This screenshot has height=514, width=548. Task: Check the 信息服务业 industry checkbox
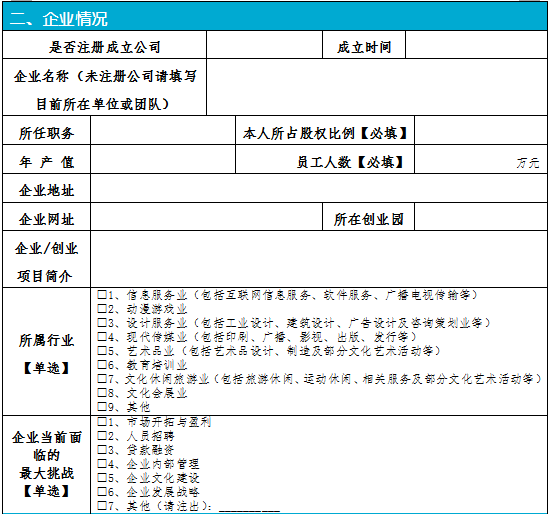[102, 294]
